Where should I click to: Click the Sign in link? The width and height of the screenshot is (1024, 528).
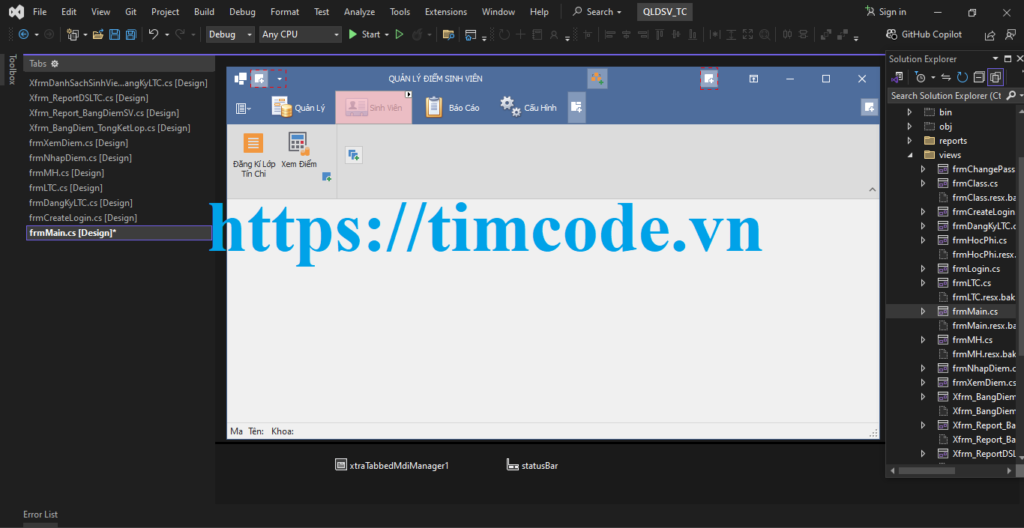[885, 12]
